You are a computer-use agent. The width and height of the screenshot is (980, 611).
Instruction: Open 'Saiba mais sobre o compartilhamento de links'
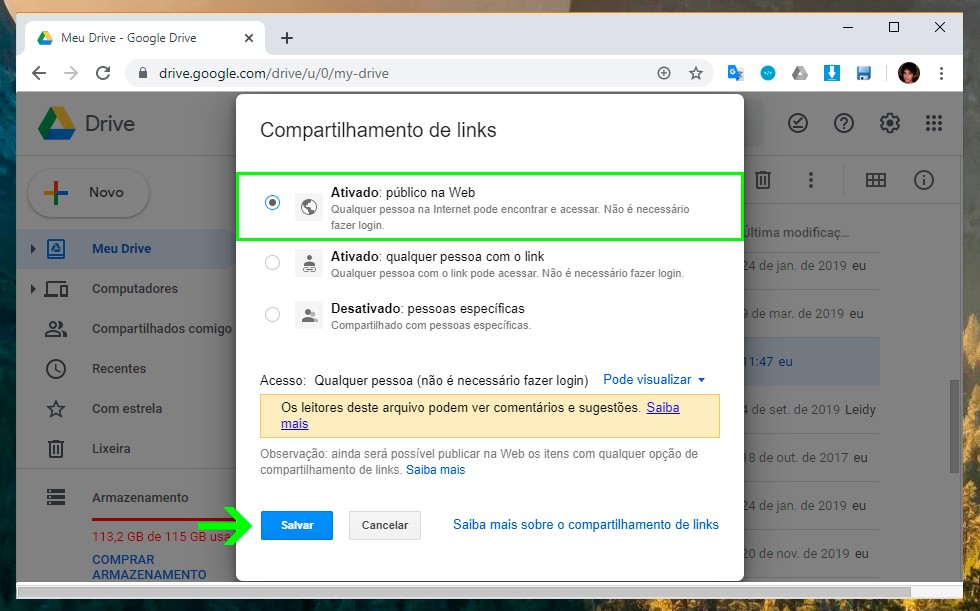(585, 525)
